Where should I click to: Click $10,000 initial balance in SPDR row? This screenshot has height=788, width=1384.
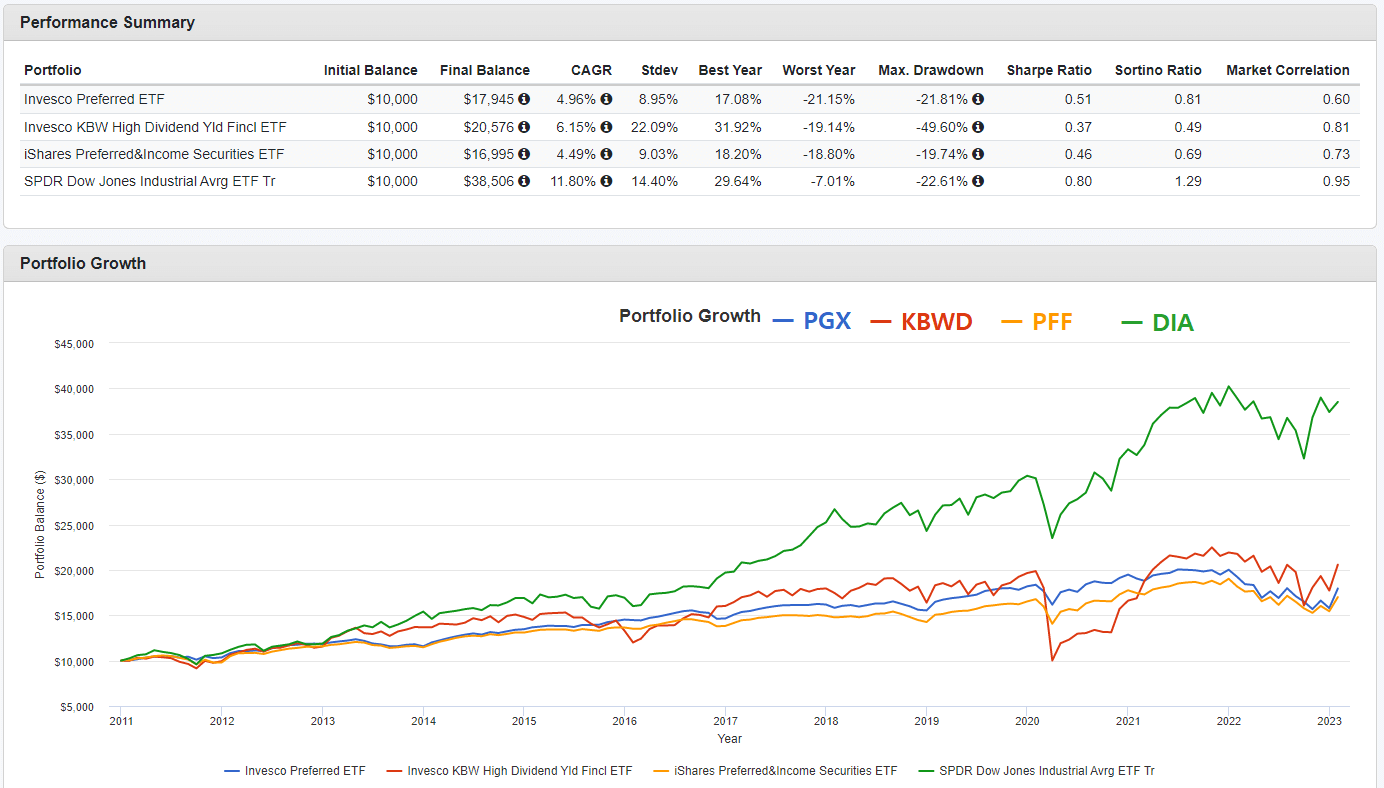point(392,181)
